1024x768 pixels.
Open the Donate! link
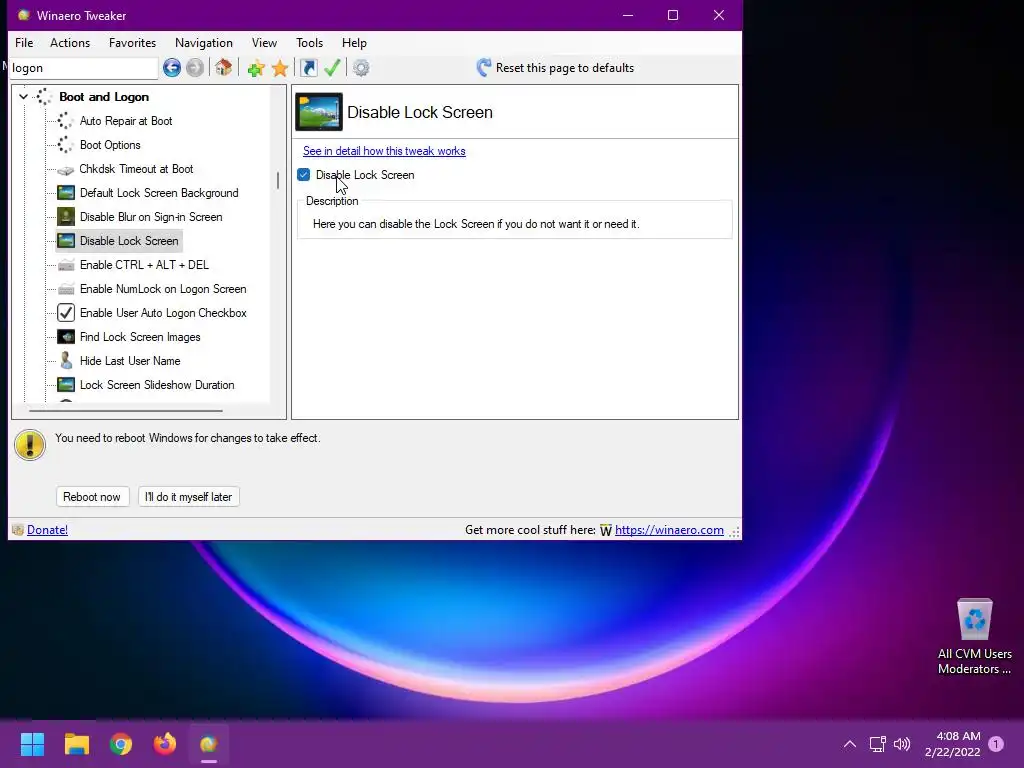48,530
